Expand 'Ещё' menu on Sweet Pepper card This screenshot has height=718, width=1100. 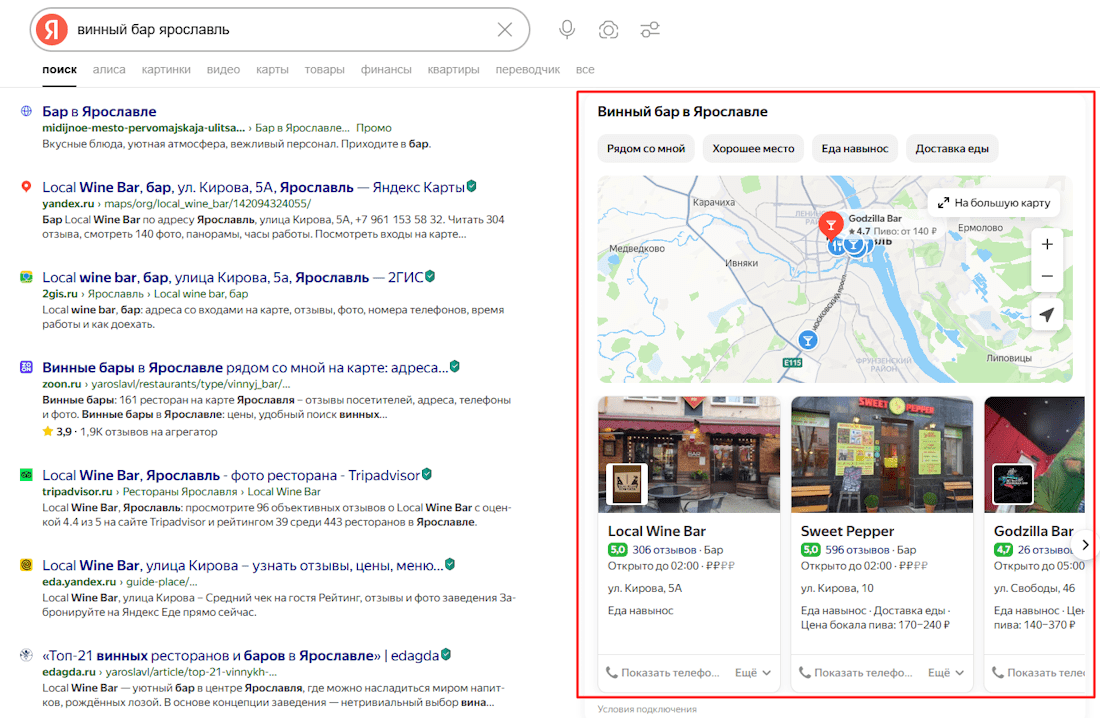point(945,673)
